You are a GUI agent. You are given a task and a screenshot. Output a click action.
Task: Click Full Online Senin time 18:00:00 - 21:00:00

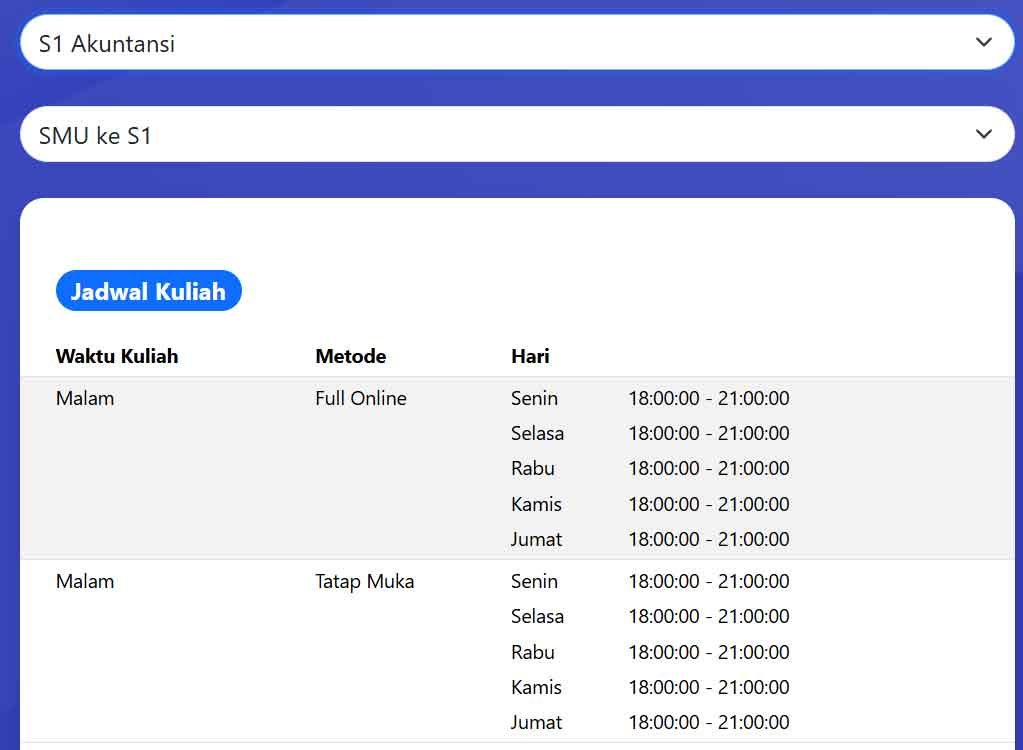[x=709, y=398]
